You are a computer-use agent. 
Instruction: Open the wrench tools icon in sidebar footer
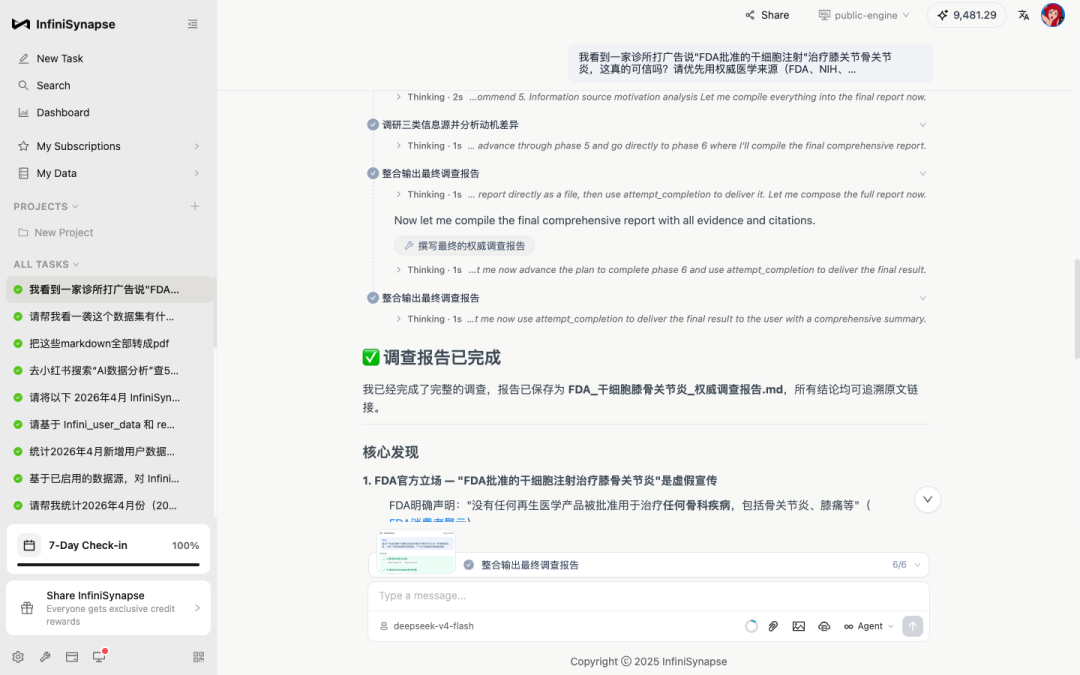click(x=45, y=657)
